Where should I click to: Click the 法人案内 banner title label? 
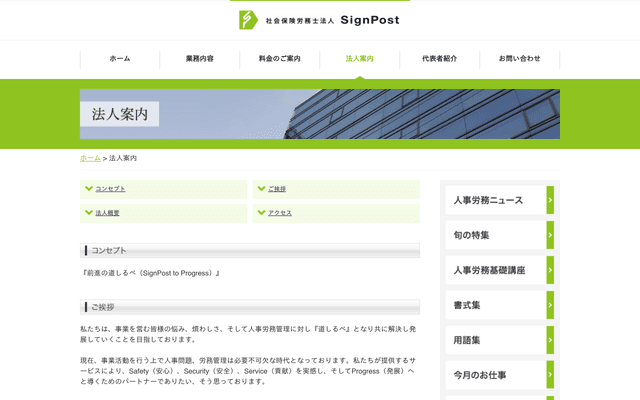click(x=120, y=114)
